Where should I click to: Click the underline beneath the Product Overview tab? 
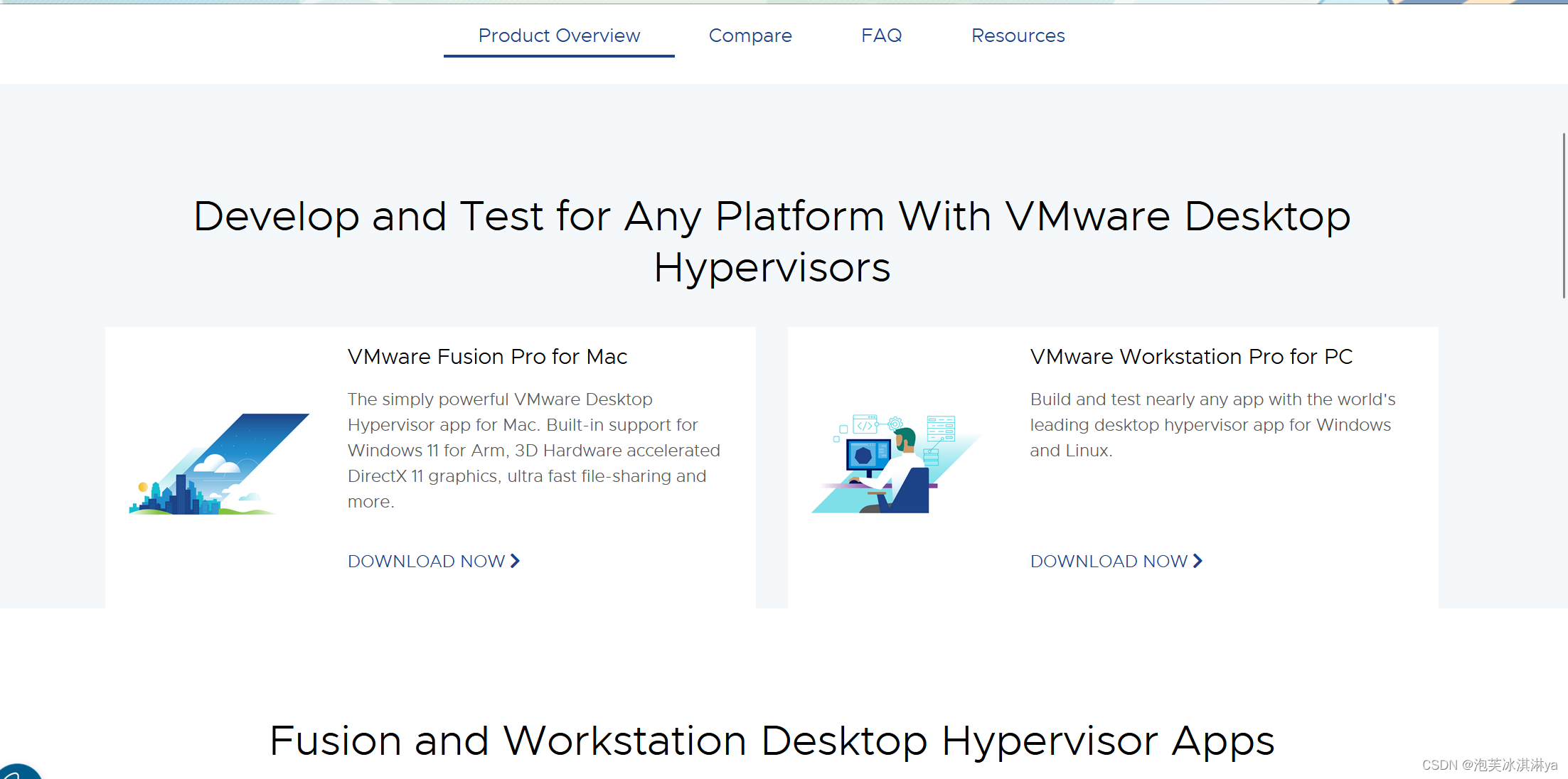(x=559, y=55)
